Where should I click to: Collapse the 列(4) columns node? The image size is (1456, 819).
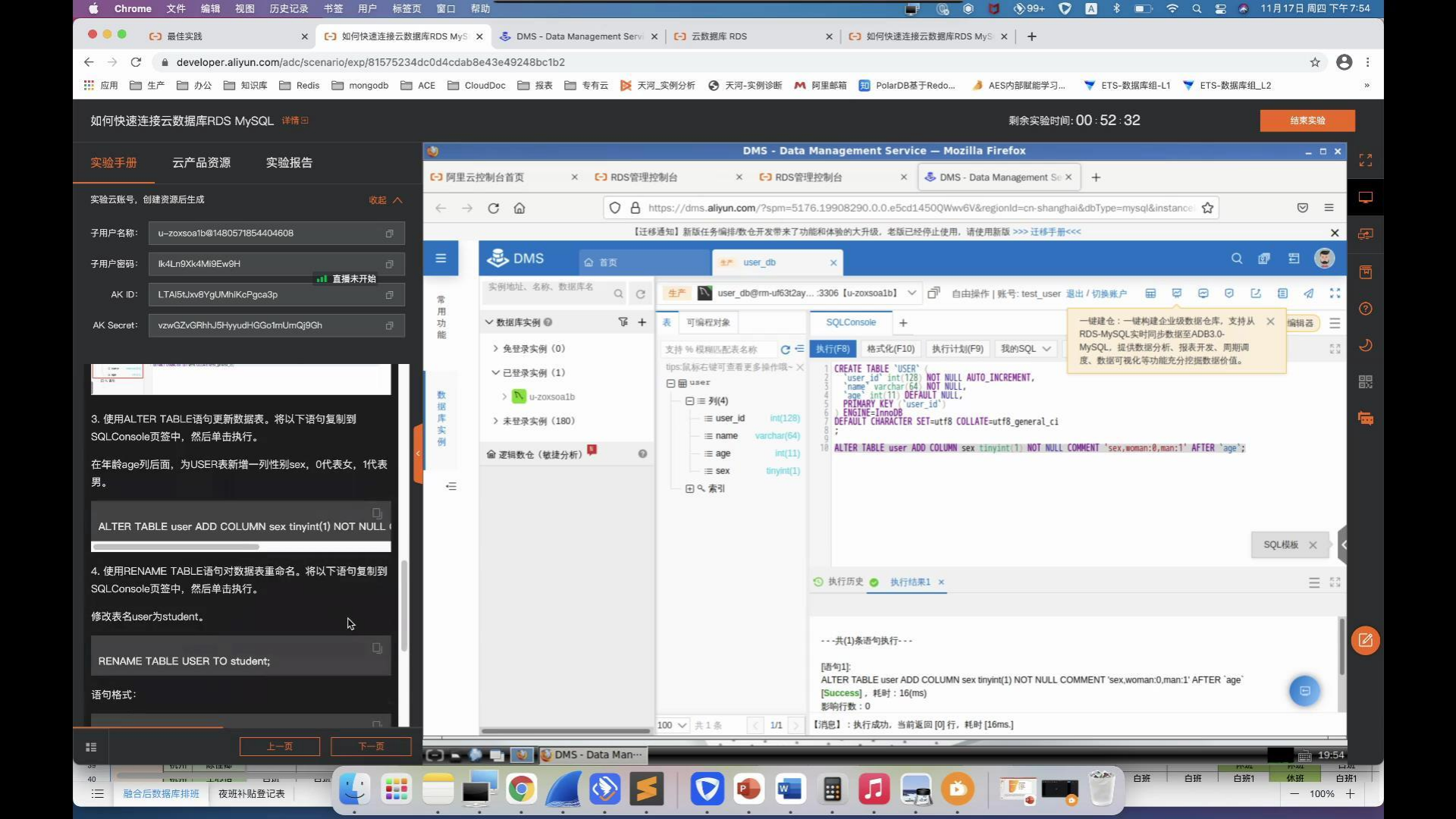coord(689,401)
